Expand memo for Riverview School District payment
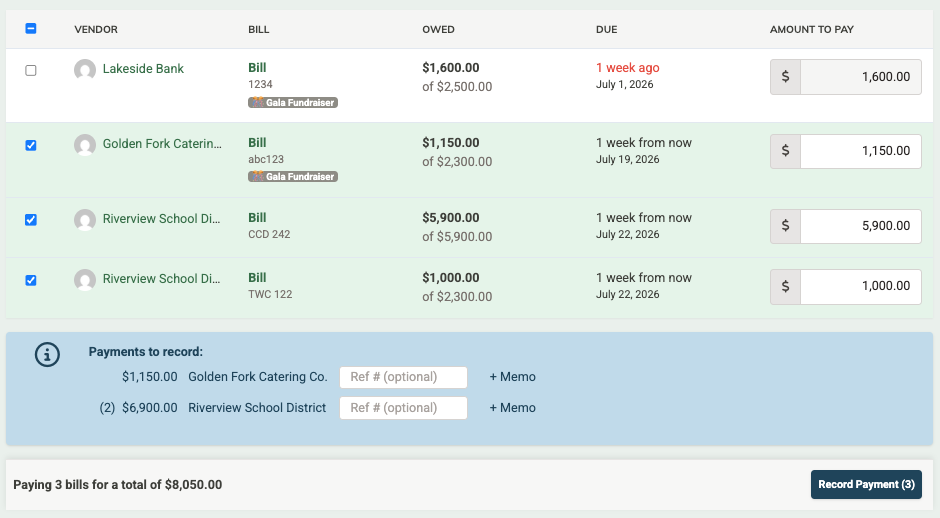Viewport: 940px width, 518px height. click(x=513, y=408)
